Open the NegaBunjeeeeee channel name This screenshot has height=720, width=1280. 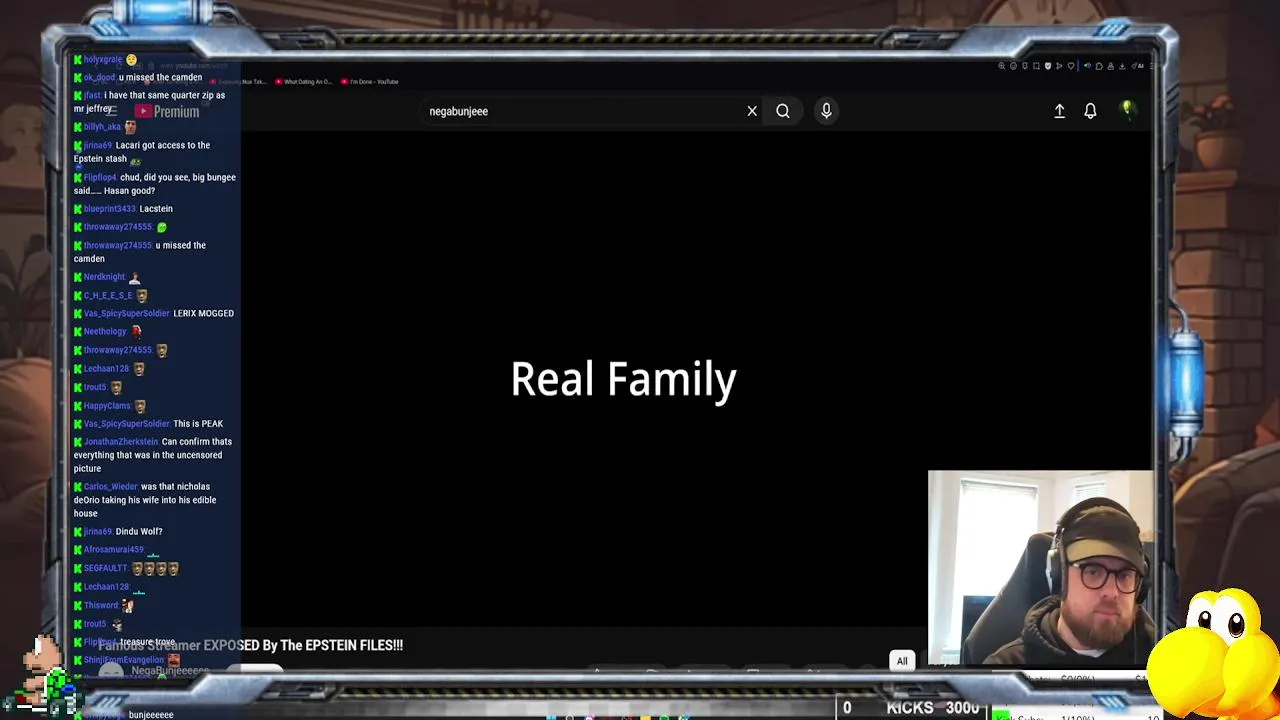tap(170, 671)
